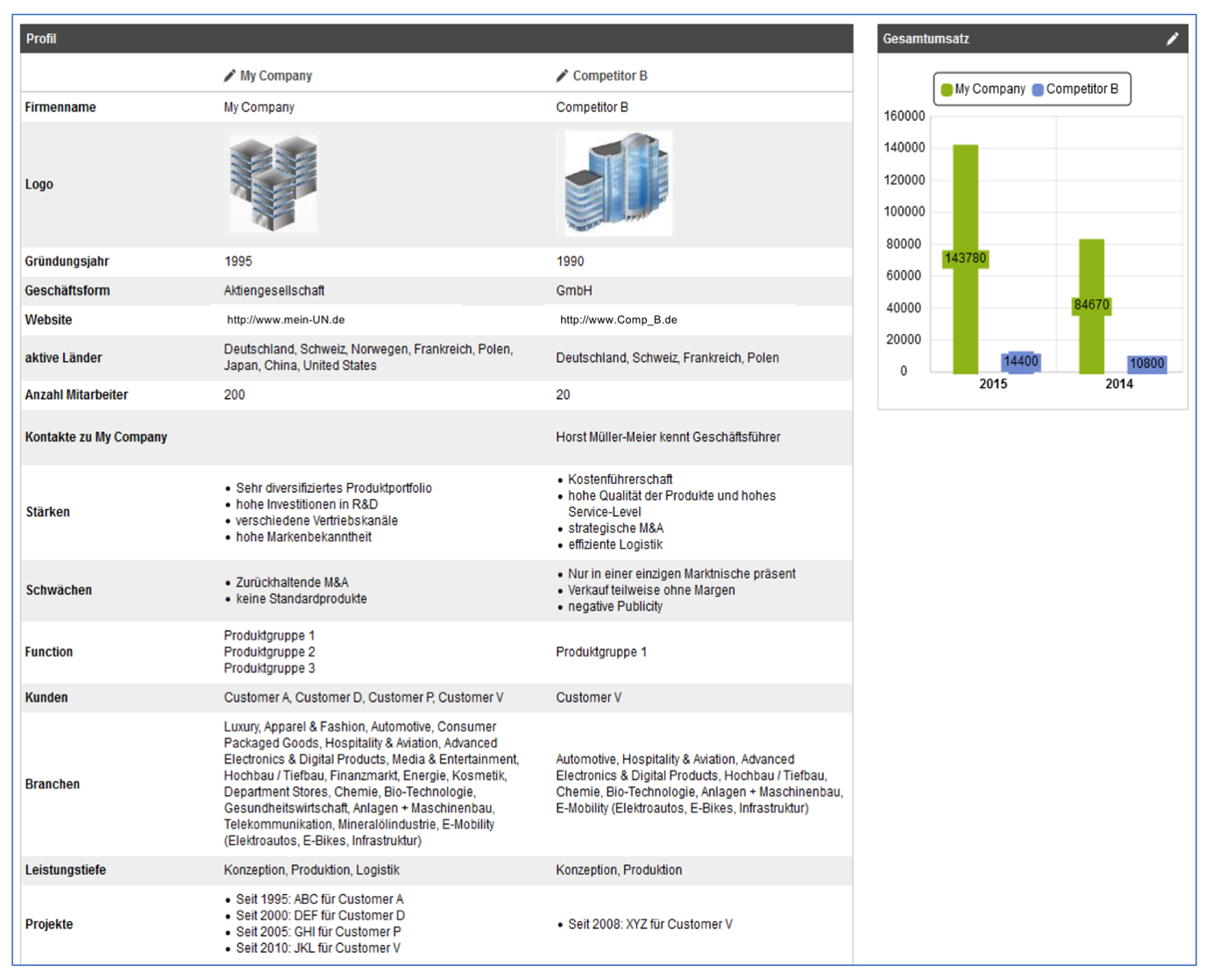The image size is (1213, 980).
Task: Click Horst Müller-Meier kennt Geschäftsführer text
Action: coord(668,437)
